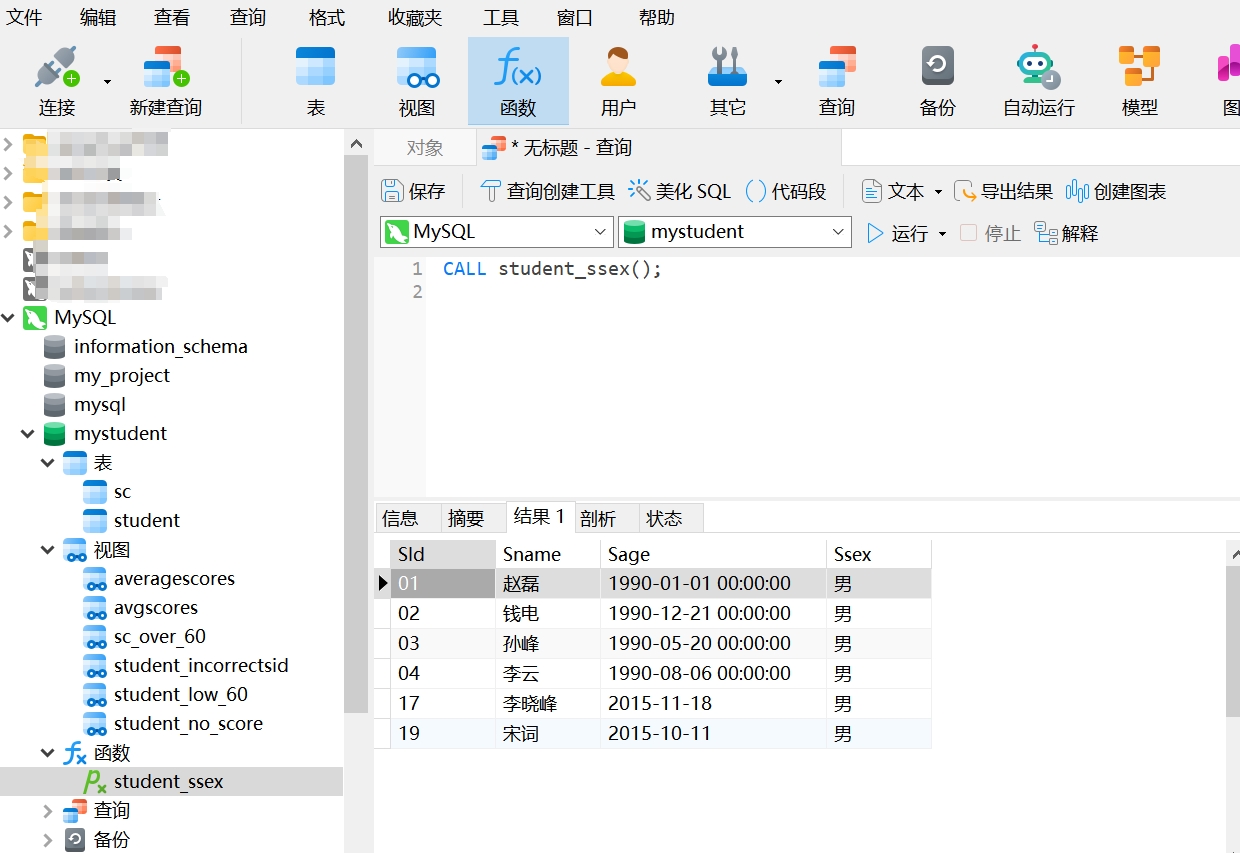The image size is (1240, 853).
Task: Click the 保存 (Save) button
Action: (x=414, y=191)
